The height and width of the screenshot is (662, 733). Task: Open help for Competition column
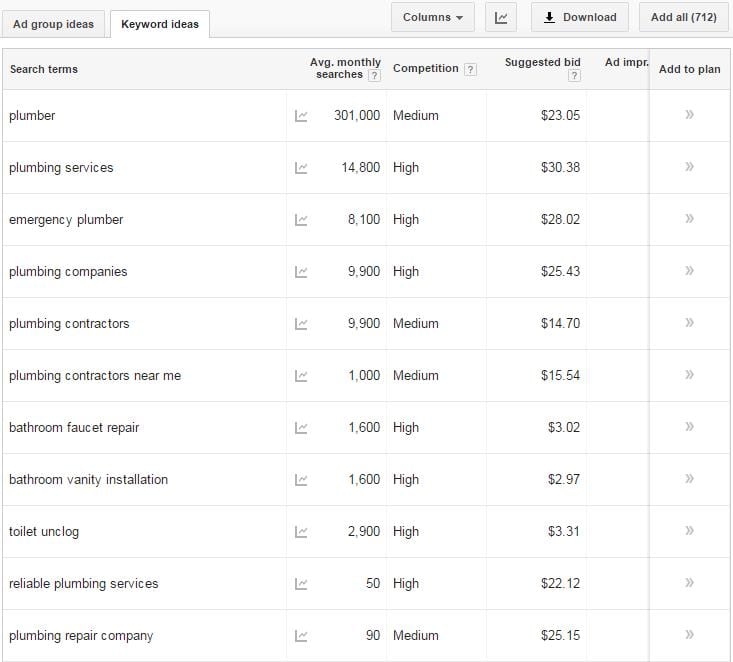point(470,70)
